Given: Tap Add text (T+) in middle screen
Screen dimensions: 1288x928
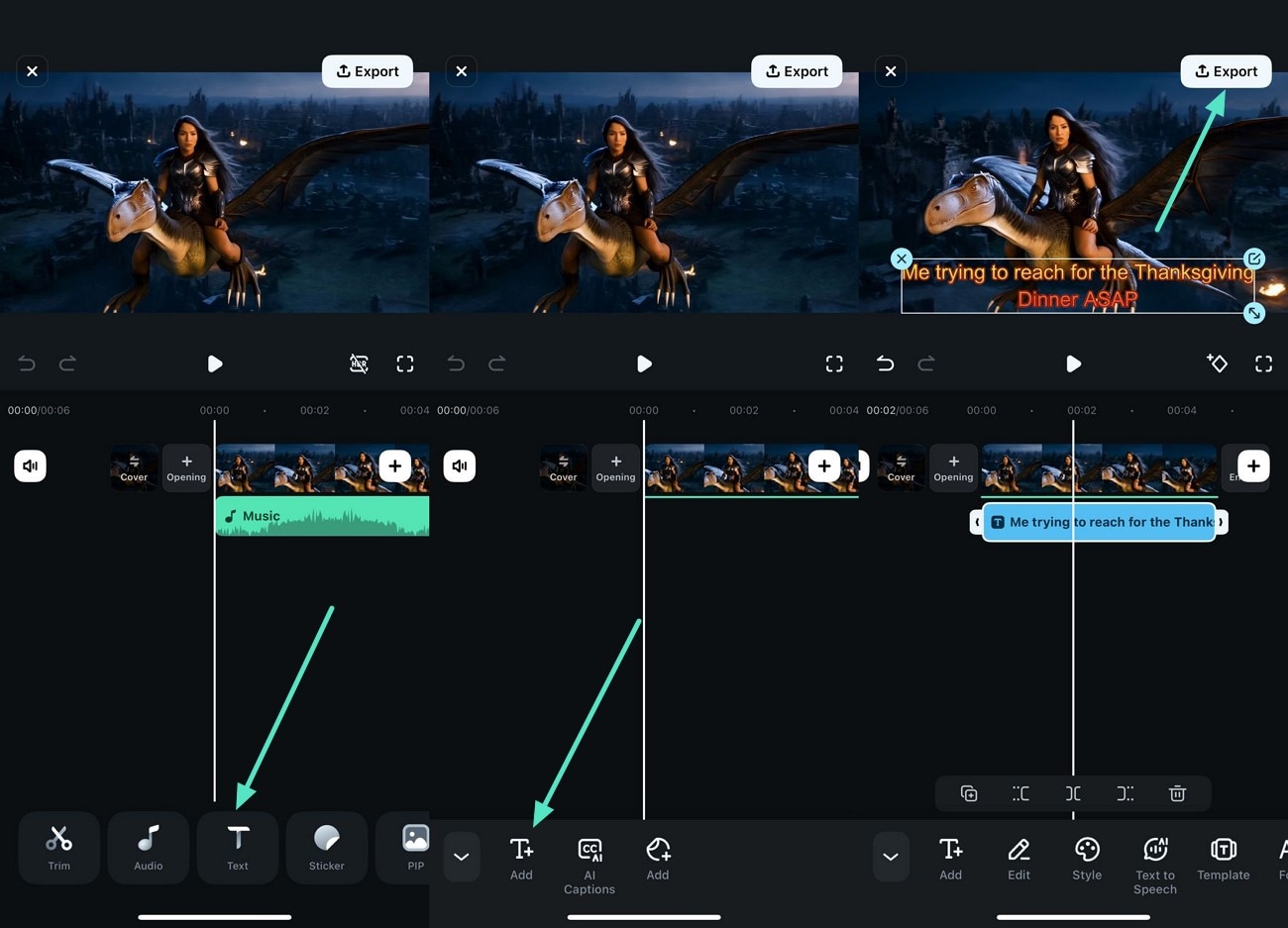Looking at the screenshot, I should click(x=521, y=858).
